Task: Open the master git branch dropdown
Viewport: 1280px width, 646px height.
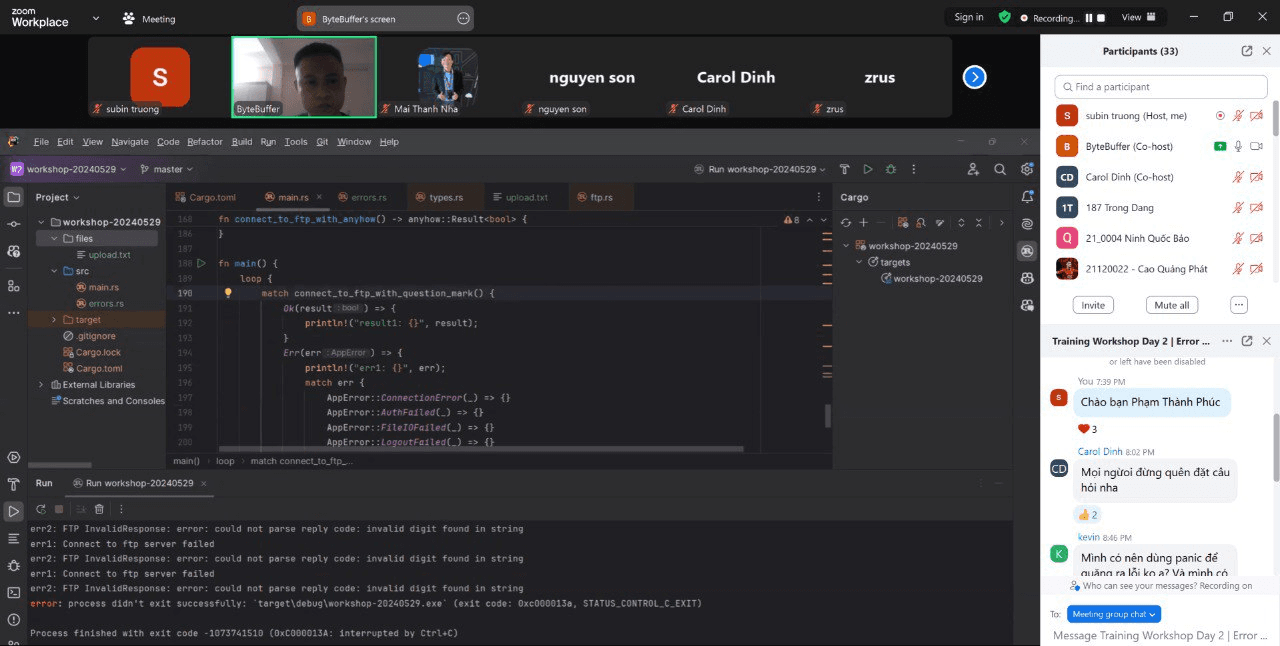Action: click(167, 170)
